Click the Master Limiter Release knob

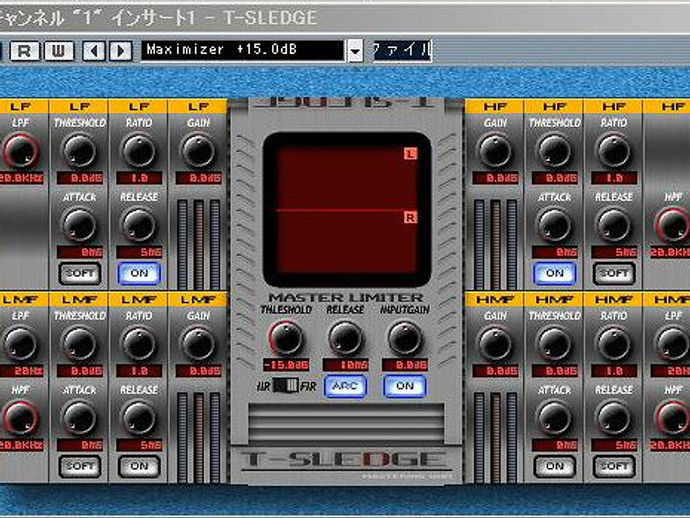pyautogui.click(x=345, y=338)
